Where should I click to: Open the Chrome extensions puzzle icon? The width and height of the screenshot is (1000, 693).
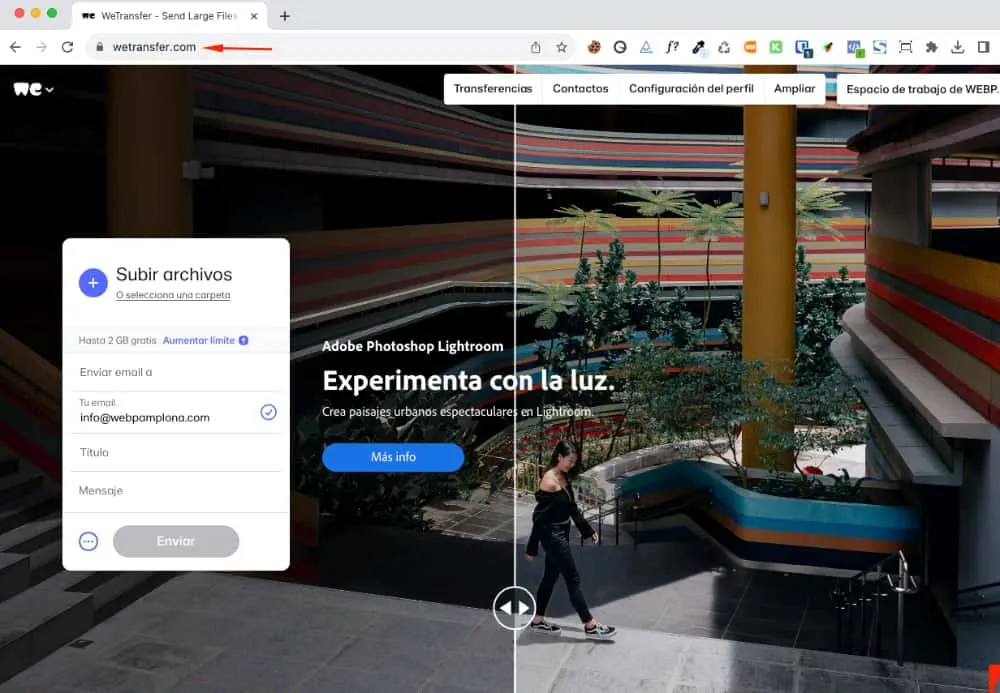point(932,47)
